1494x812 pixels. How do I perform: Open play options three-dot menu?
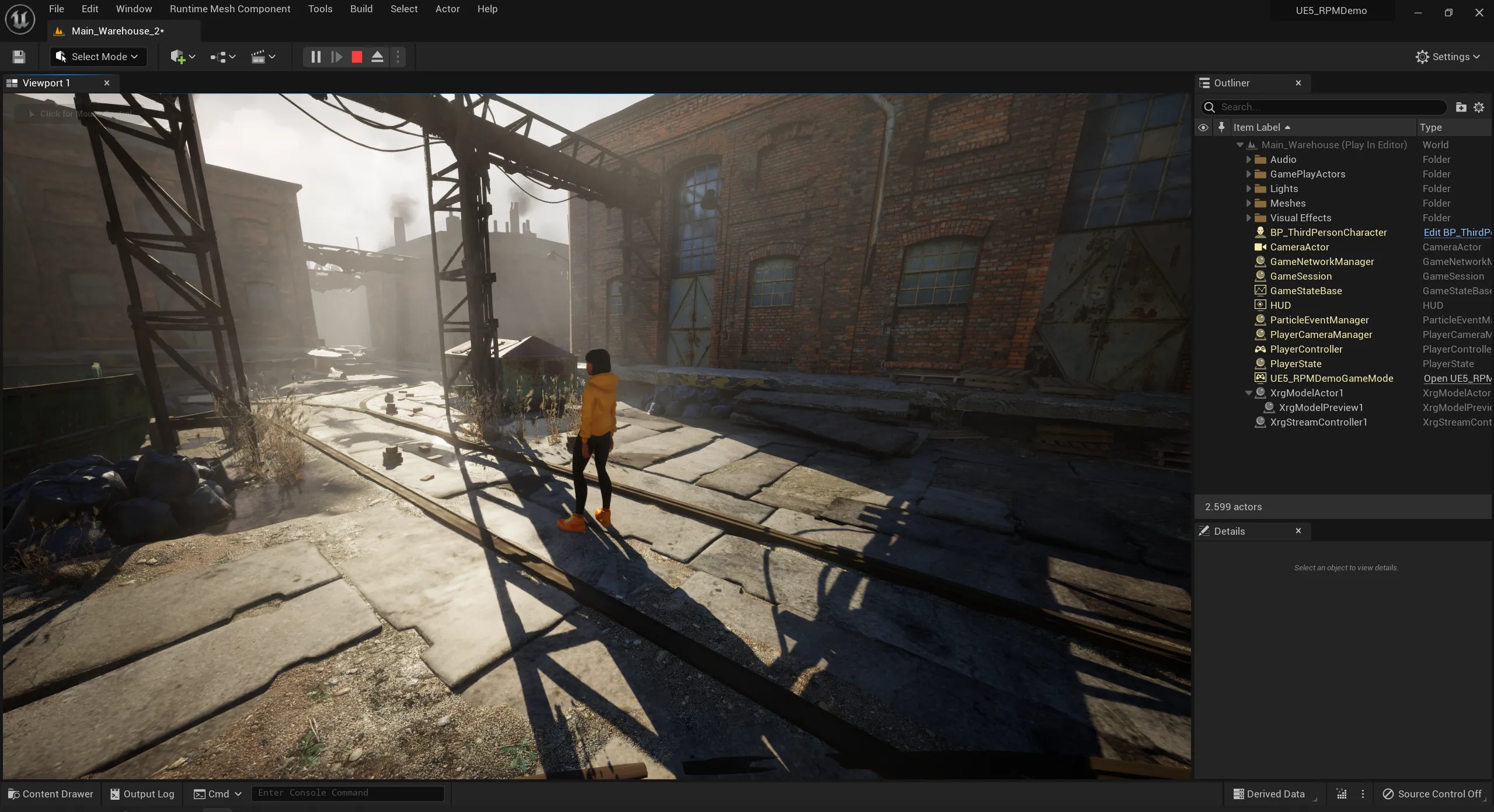pyautogui.click(x=398, y=57)
